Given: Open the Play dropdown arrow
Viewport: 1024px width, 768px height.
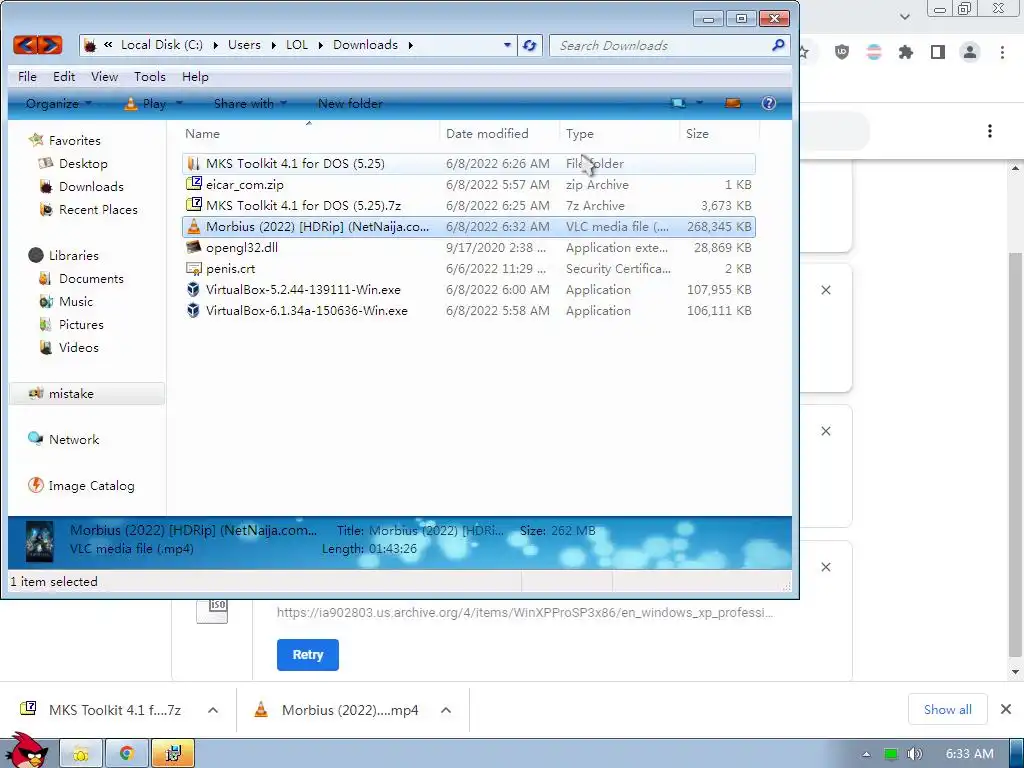Looking at the screenshot, I should (179, 103).
